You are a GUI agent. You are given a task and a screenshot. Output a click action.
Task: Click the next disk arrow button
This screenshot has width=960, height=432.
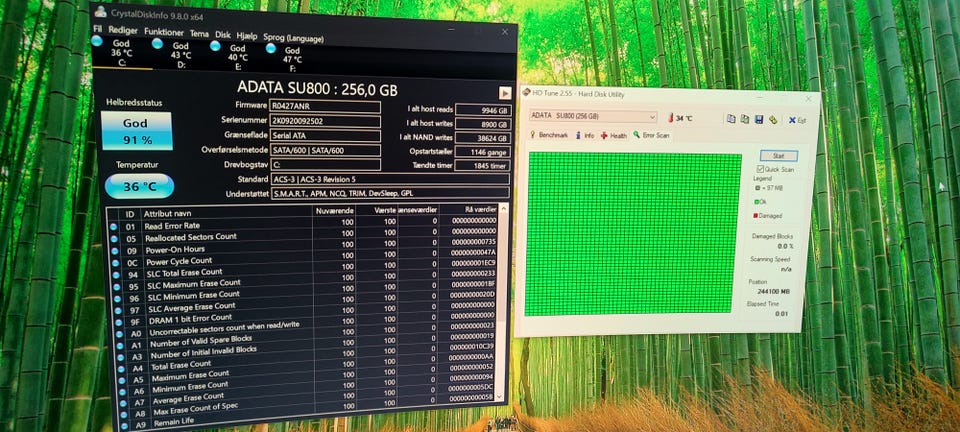pos(504,93)
